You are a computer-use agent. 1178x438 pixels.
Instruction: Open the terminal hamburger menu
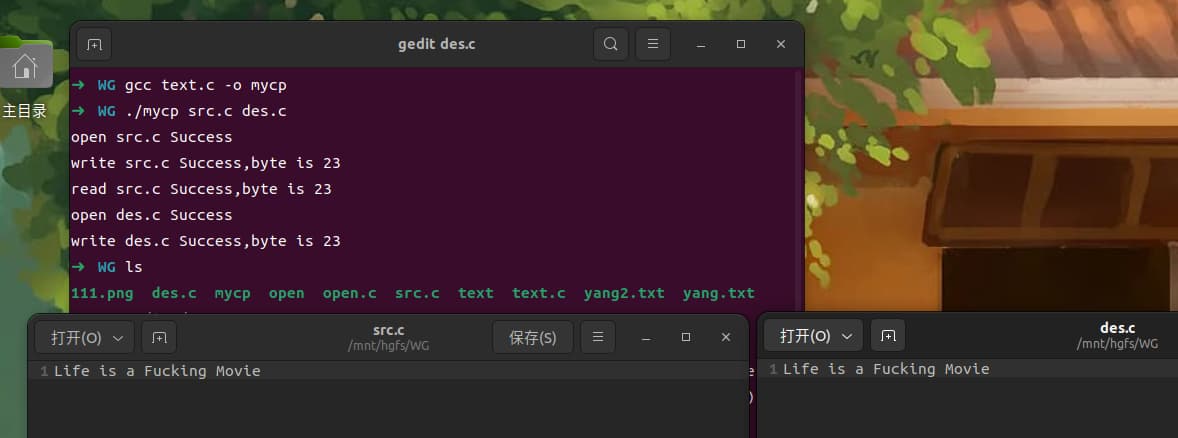tap(653, 44)
